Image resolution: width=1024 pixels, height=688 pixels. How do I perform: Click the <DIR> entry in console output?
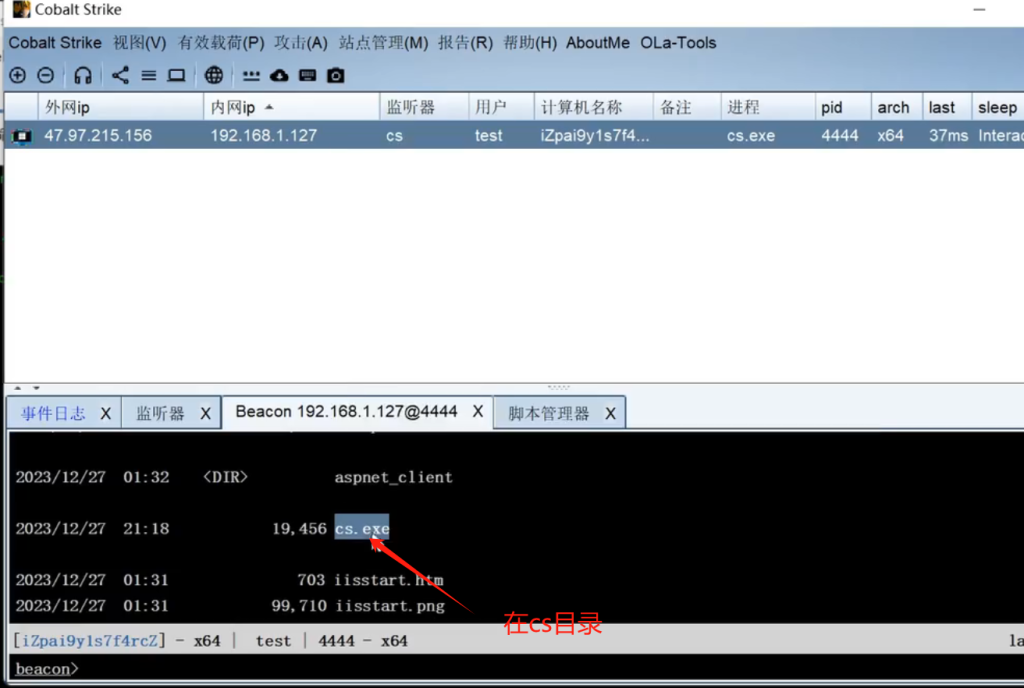(x=225, y=477)
